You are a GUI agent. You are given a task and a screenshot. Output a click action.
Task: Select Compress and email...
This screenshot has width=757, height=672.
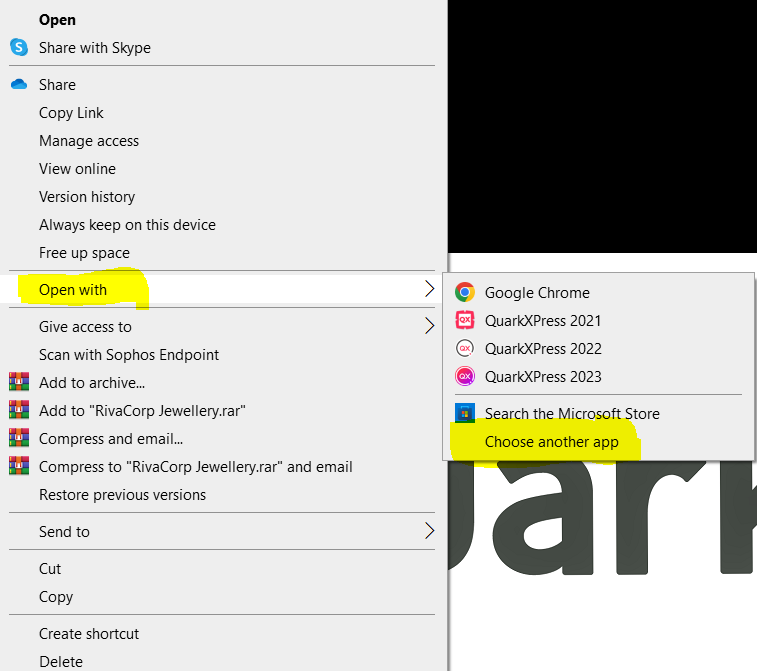click(222, 438)
